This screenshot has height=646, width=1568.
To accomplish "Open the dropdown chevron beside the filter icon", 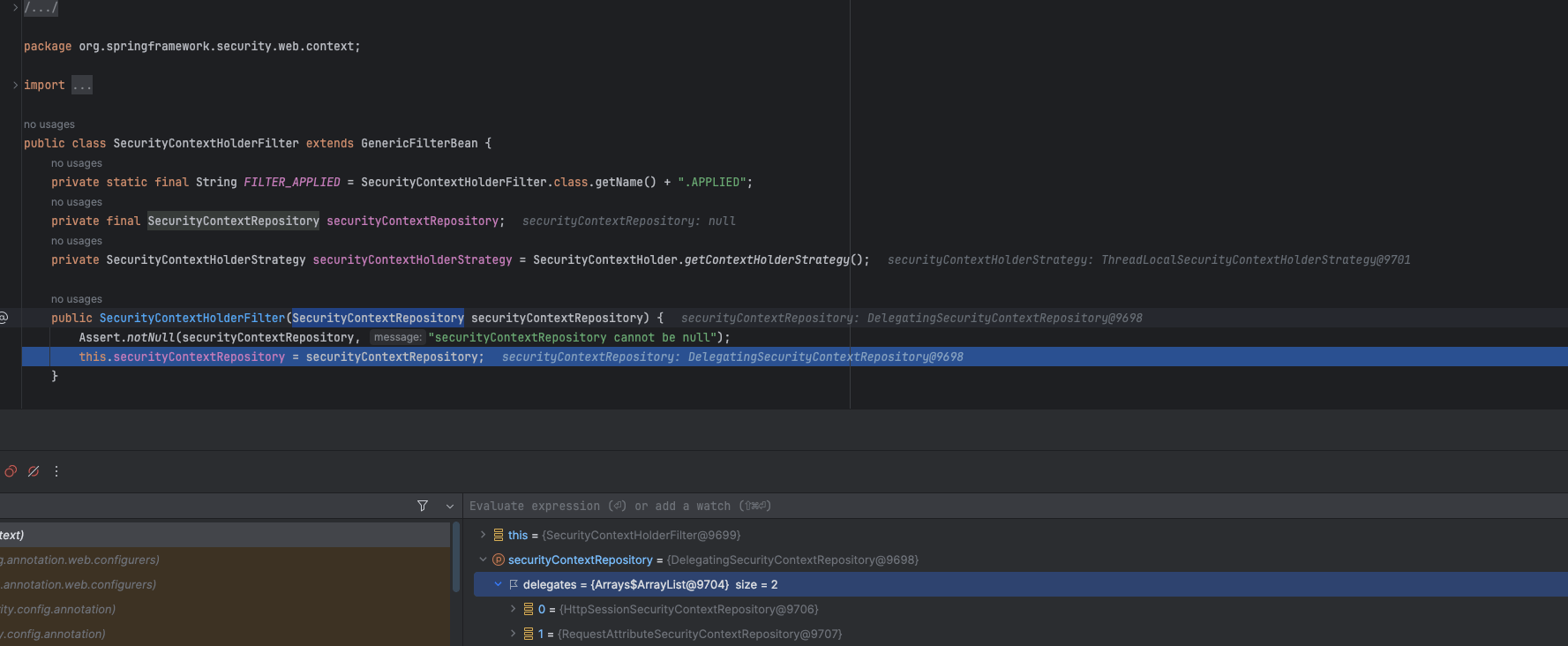I will (450, 507).
